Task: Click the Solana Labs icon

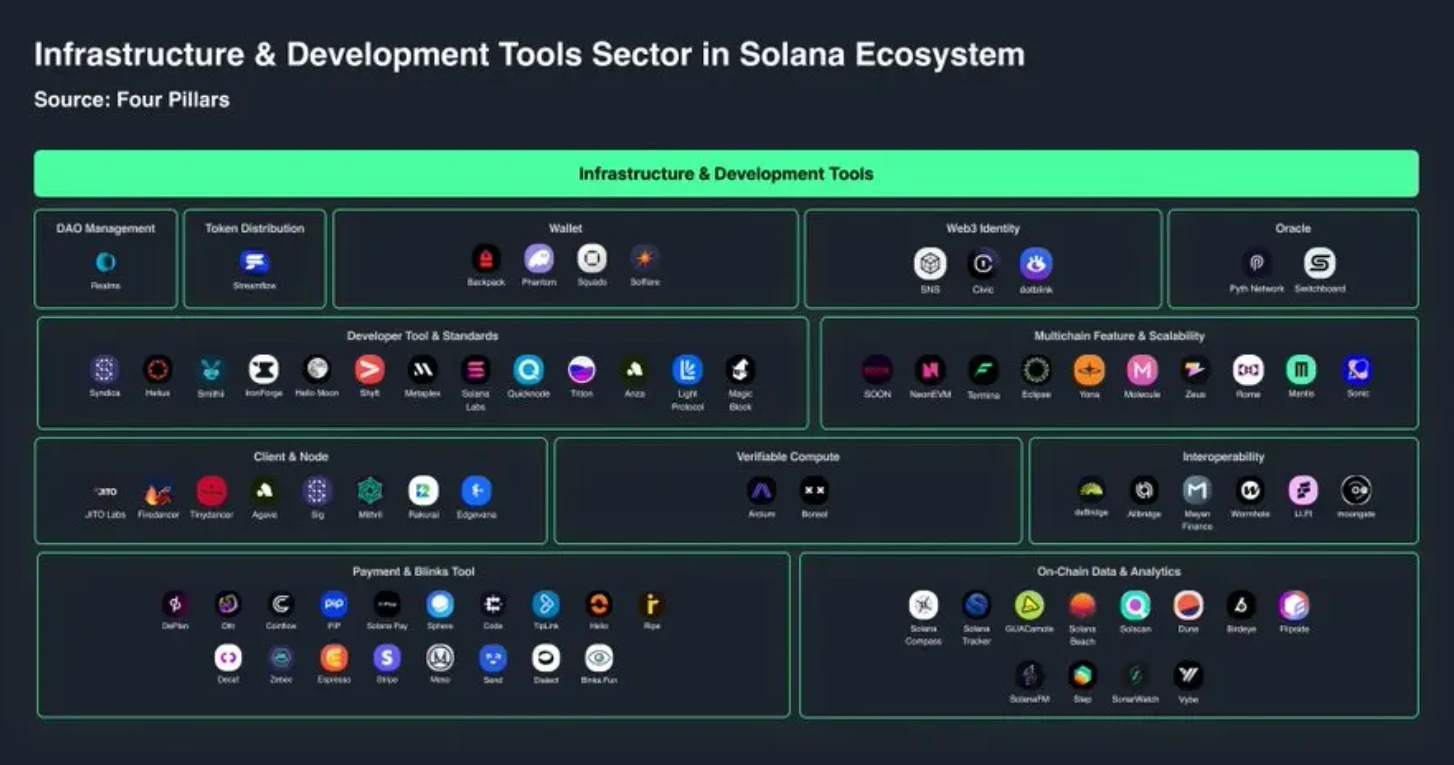Action: point(475,370)
